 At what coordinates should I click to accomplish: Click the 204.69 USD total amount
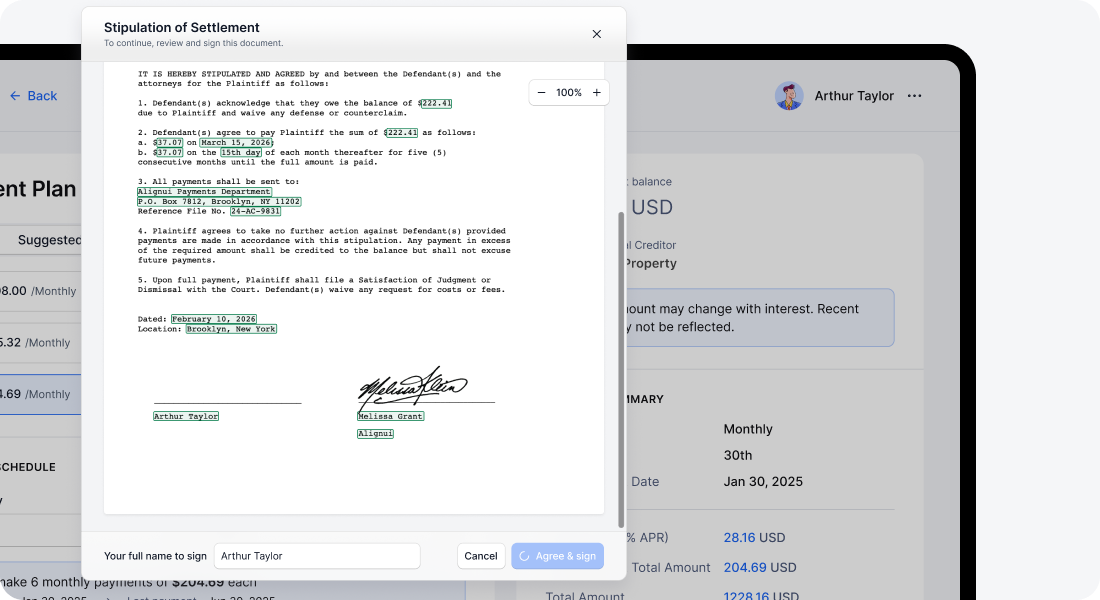pyautogui.click(x=760, y=567)
